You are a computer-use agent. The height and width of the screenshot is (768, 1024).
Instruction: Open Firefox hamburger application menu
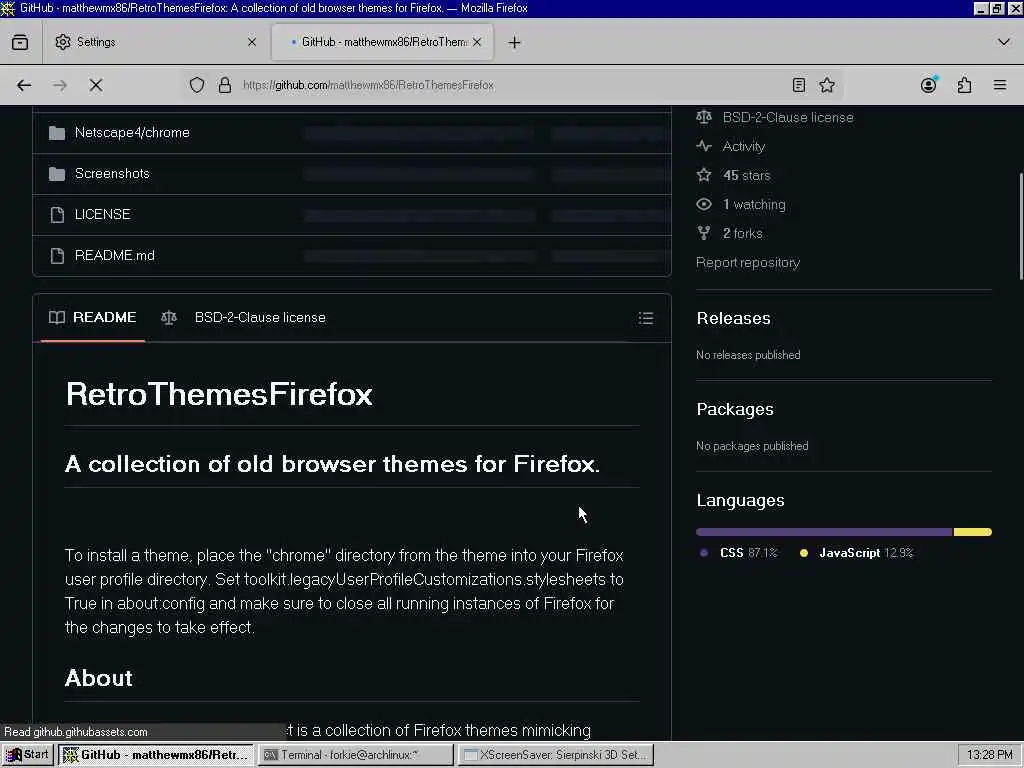point(1000,86)
